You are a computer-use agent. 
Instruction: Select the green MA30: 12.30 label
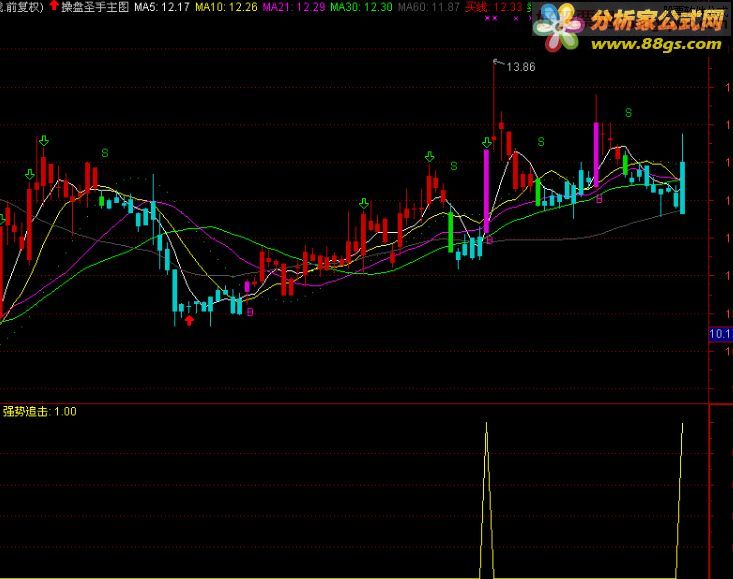coord(361,7)
